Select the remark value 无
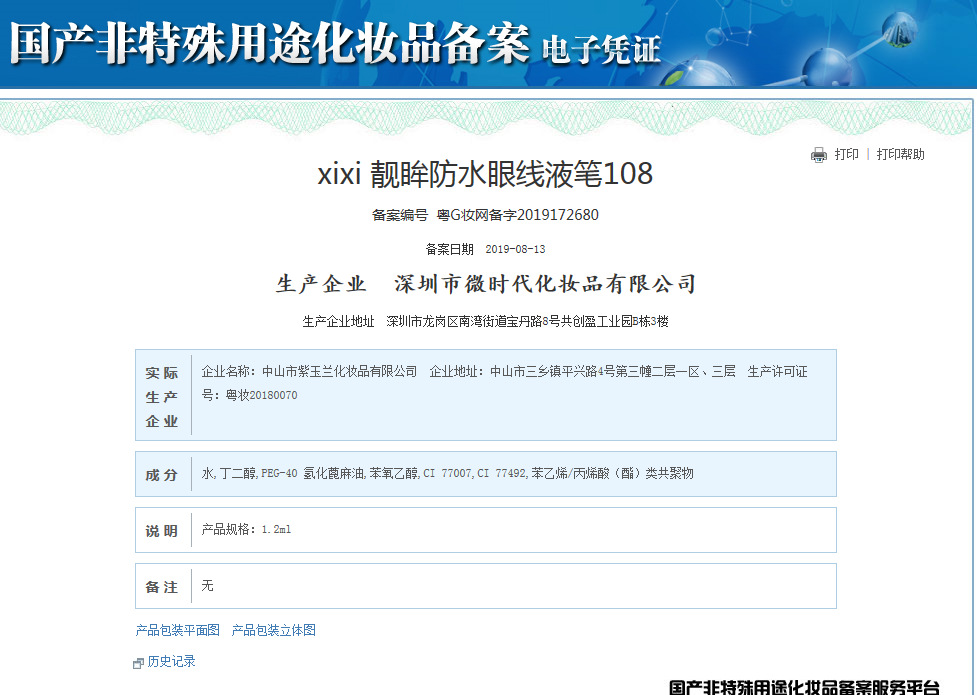The image size is (977, 695). pyautogui.click(x=207, y=585)
